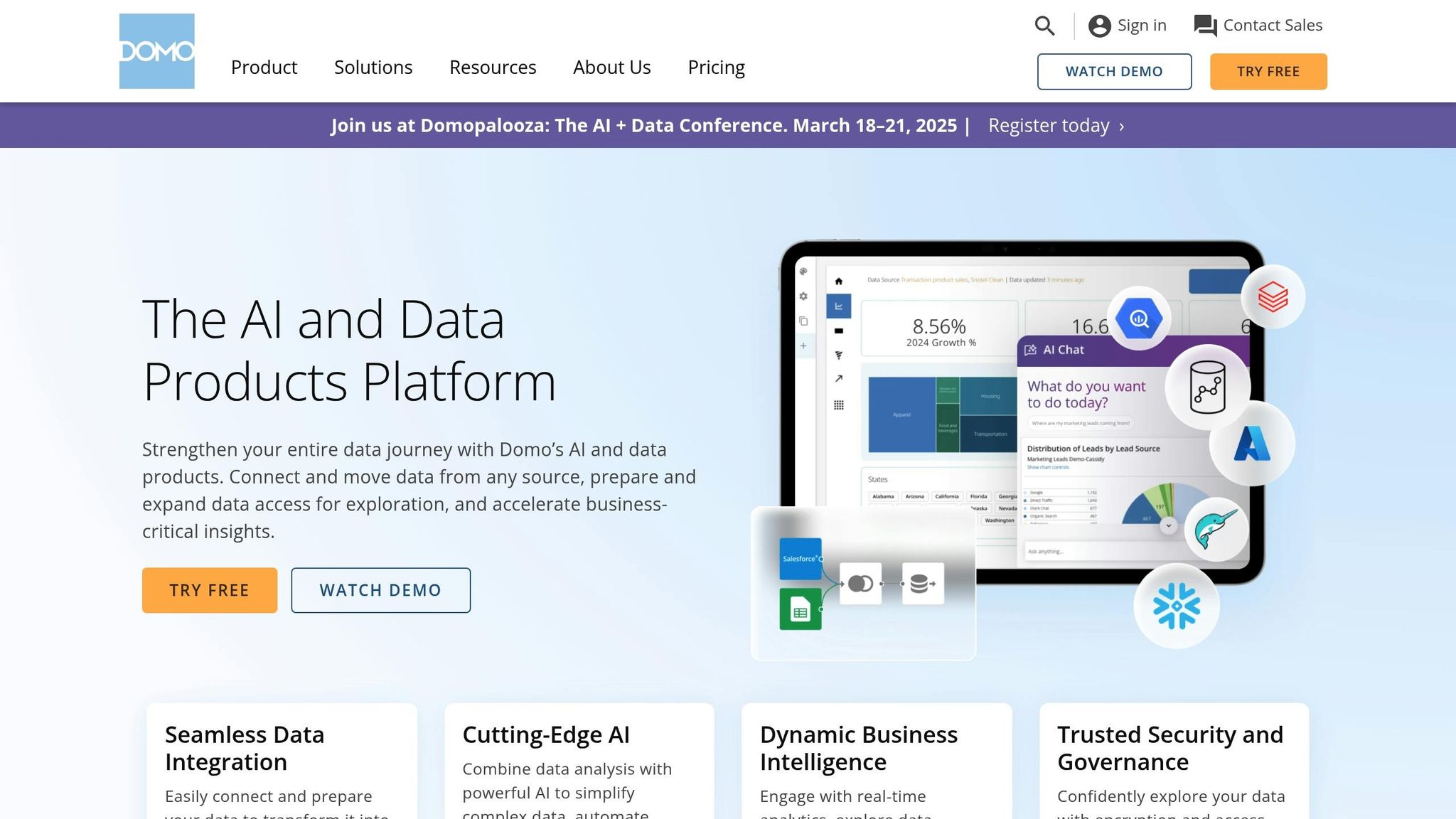1456x819 pixels.
Task: Open the site search magnifier icon
Action: [1044, 26]
